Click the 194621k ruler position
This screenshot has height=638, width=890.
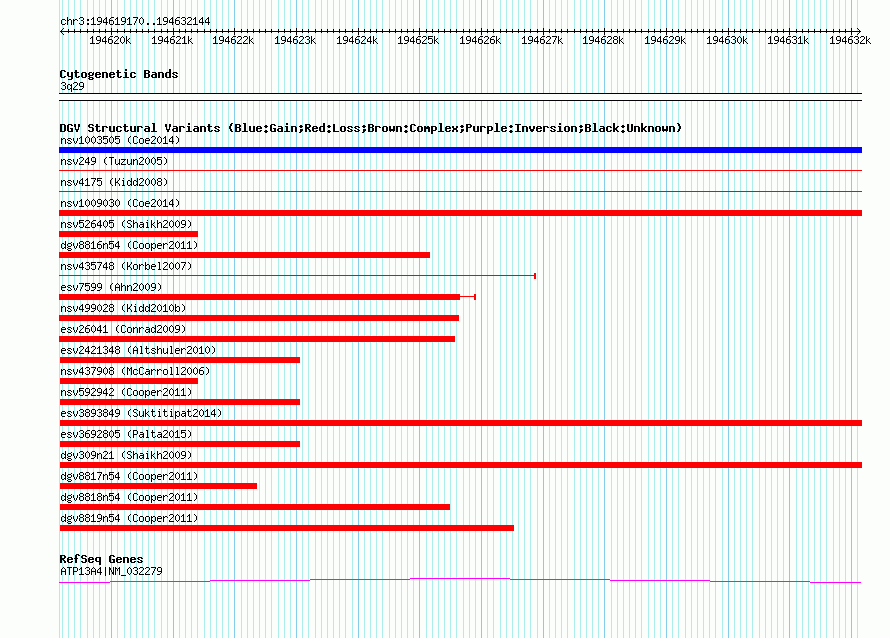tap(172, 40)
